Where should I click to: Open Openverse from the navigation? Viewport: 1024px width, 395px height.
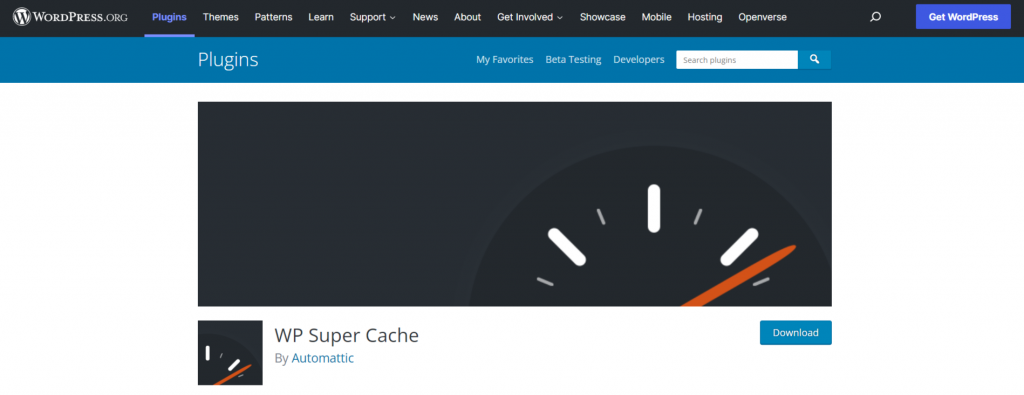[762, 17]
